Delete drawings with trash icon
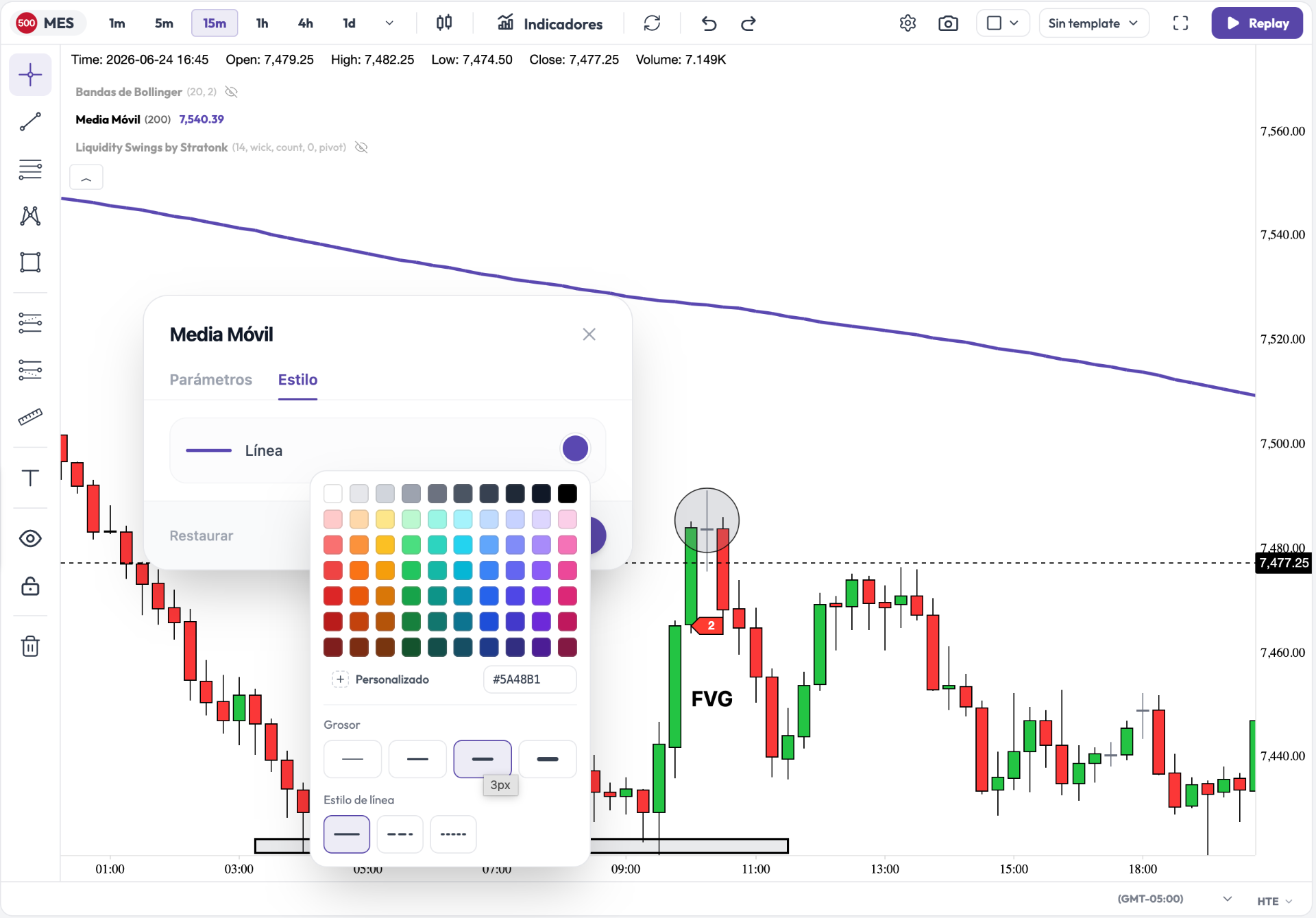The height and width of the screenshot is (918, 1316). coord(30,646)
